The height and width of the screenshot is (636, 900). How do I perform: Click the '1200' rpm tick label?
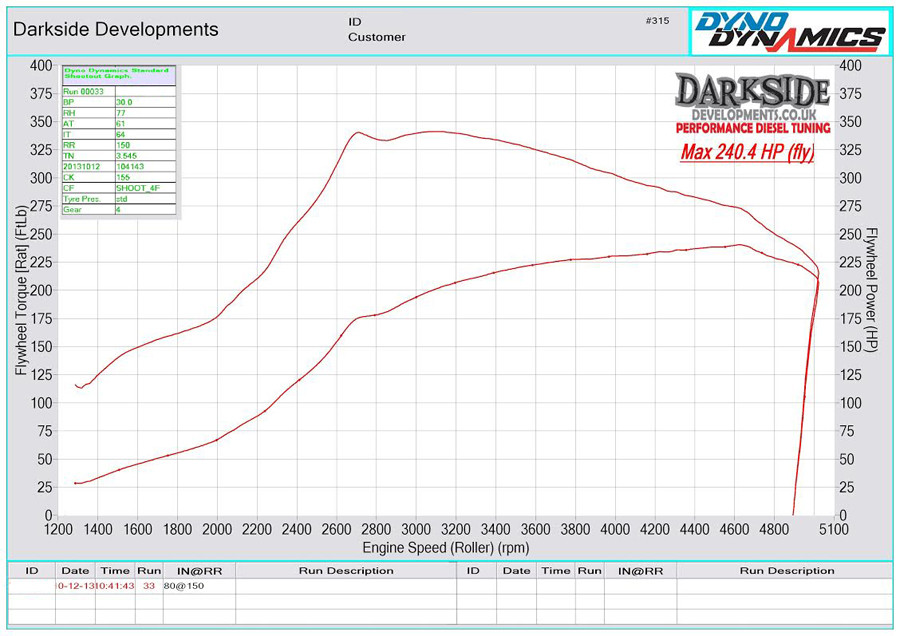pyautogui.click(x=59, y=529)
